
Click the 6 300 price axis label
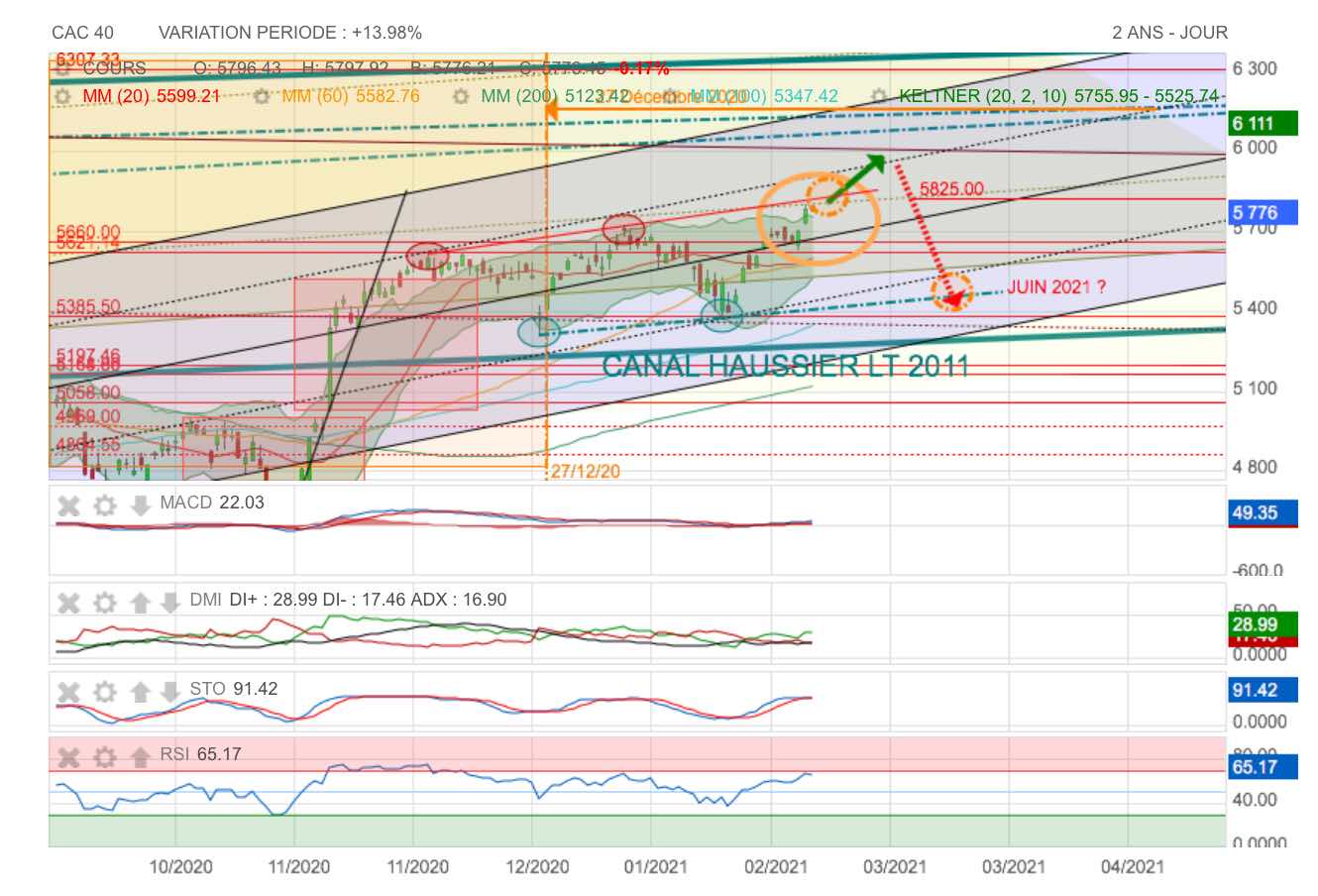point(1255,68)
